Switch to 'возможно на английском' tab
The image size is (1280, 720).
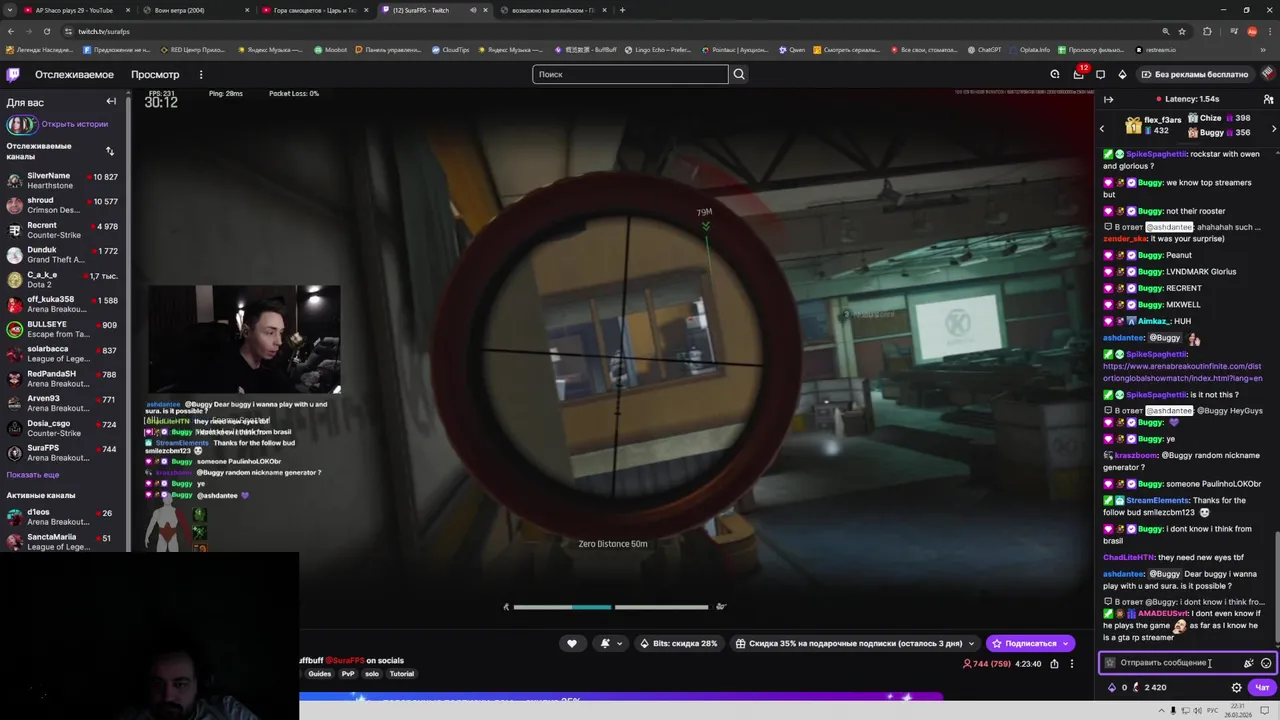coord(552,10)
